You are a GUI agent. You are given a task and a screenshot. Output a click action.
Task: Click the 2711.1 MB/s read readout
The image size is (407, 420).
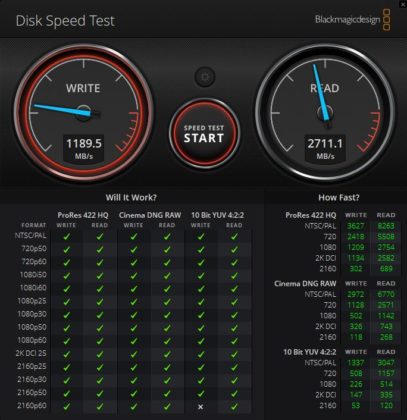coord(325,148)
